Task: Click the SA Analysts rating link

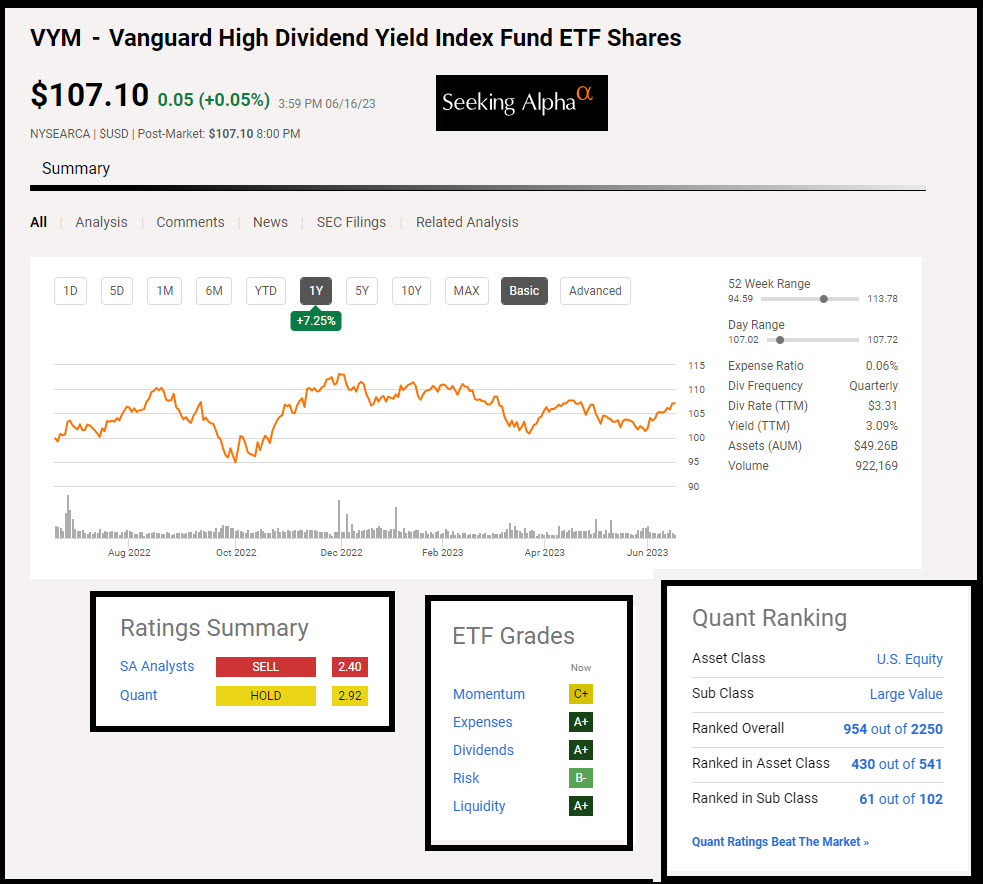Action: pos(157,666)
